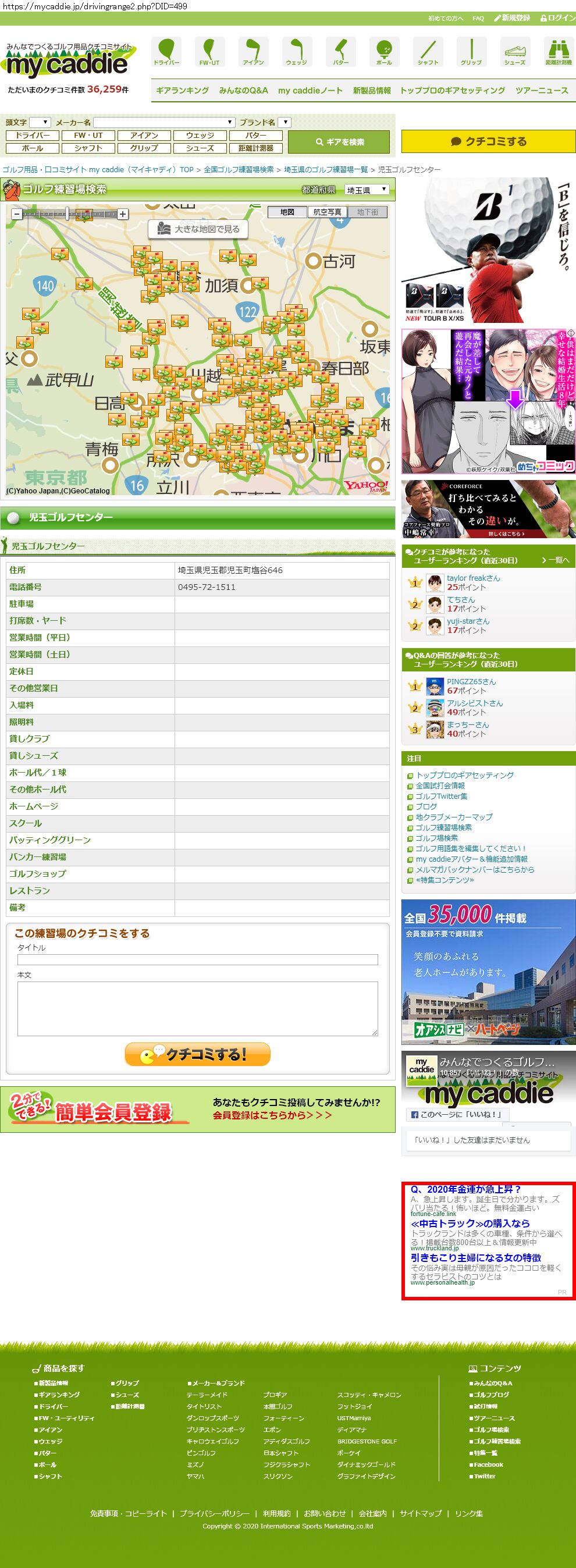Select the Iron (アイアン) icon
This screenshot has height=1568, width=576.
[253, 51]
